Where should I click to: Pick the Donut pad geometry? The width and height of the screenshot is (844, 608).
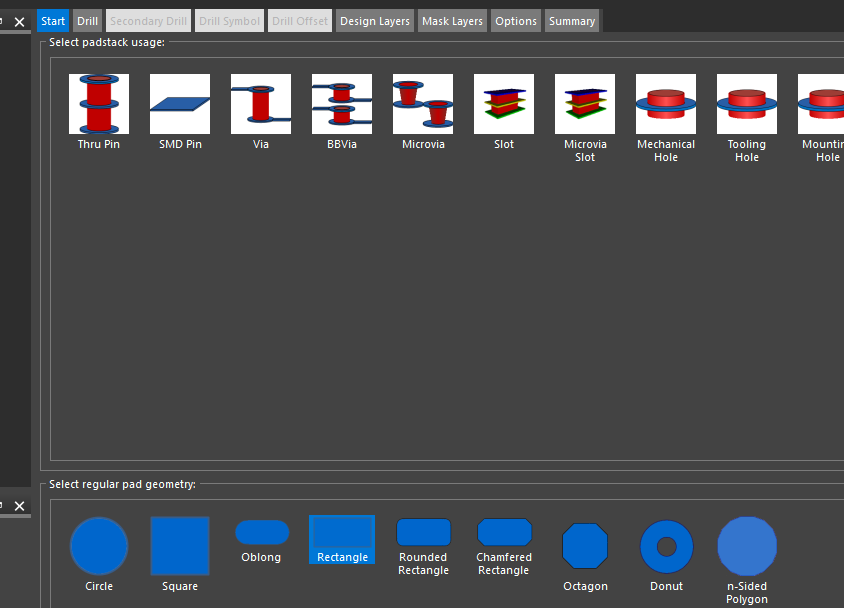pyautogui.click(x=666, y=546)
